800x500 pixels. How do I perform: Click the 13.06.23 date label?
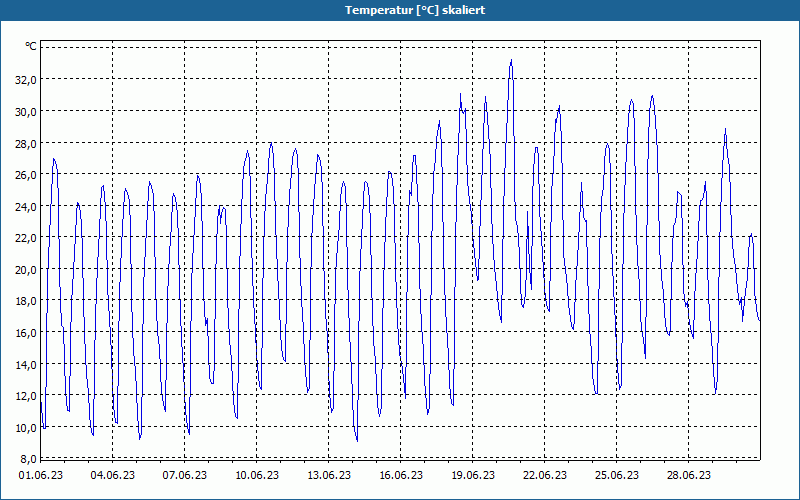pyautogui.click(x=329, y=476)
